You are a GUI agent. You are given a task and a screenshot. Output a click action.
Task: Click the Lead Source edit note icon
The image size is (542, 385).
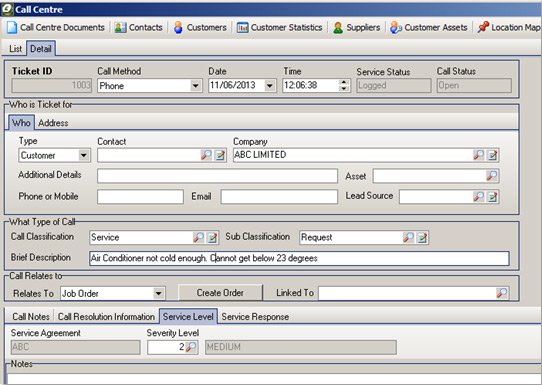[x=492, y=197]
